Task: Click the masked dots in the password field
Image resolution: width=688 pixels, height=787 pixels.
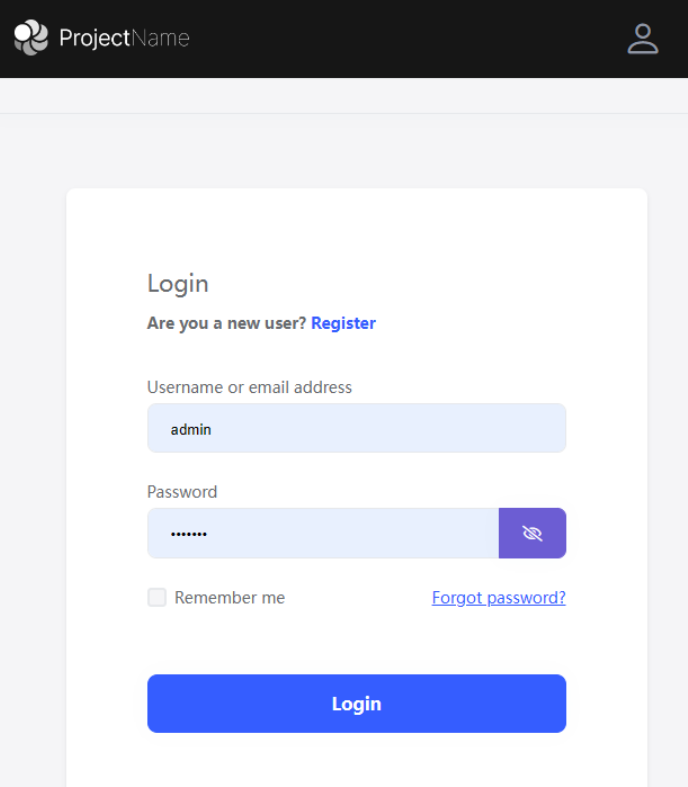Action: [x=189, y=534]
